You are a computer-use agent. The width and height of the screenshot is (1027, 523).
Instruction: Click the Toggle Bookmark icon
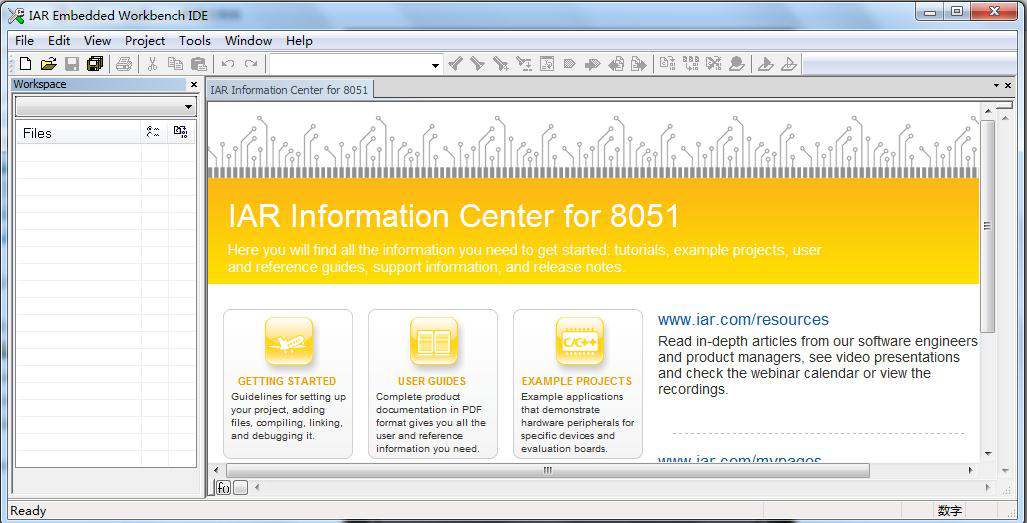click(569, 64)
